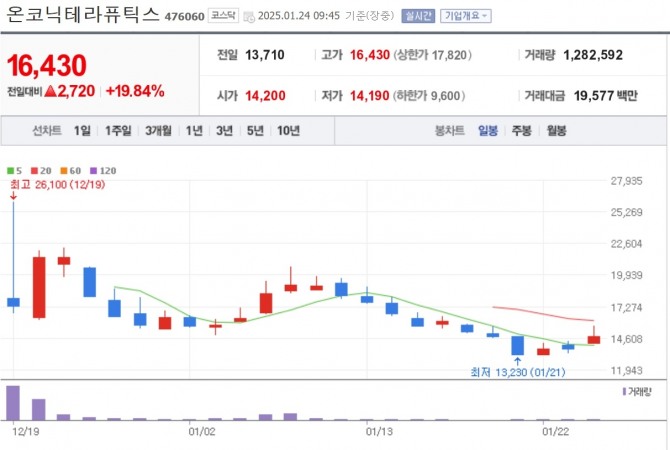Image resolution: width=670 pixels, height=450 pixels.
Task: Switch to 주봉 weekly candle chart
Action: (x=522, y=130)
